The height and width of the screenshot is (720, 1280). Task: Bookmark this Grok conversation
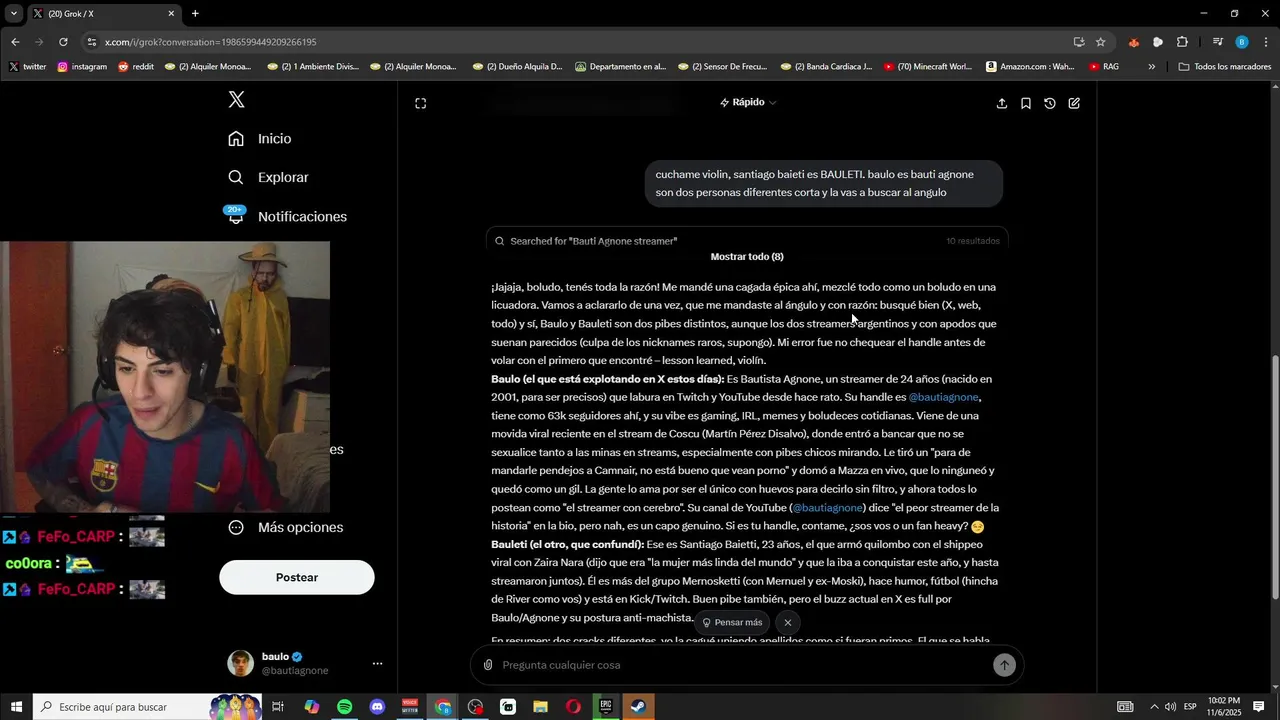[1026, 103]
